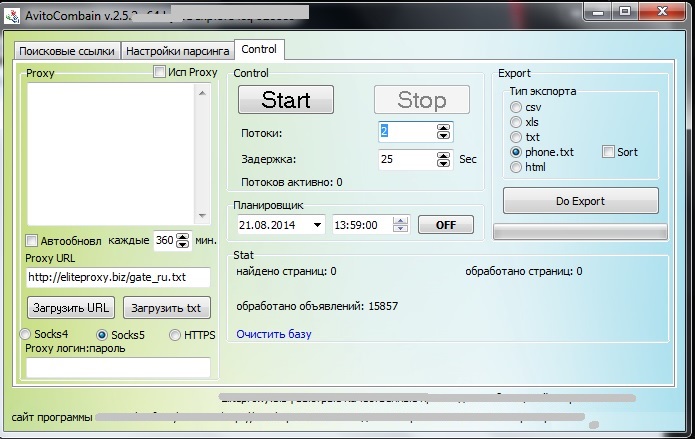Toggle the Автообновл checkbox

click(32, 241)
